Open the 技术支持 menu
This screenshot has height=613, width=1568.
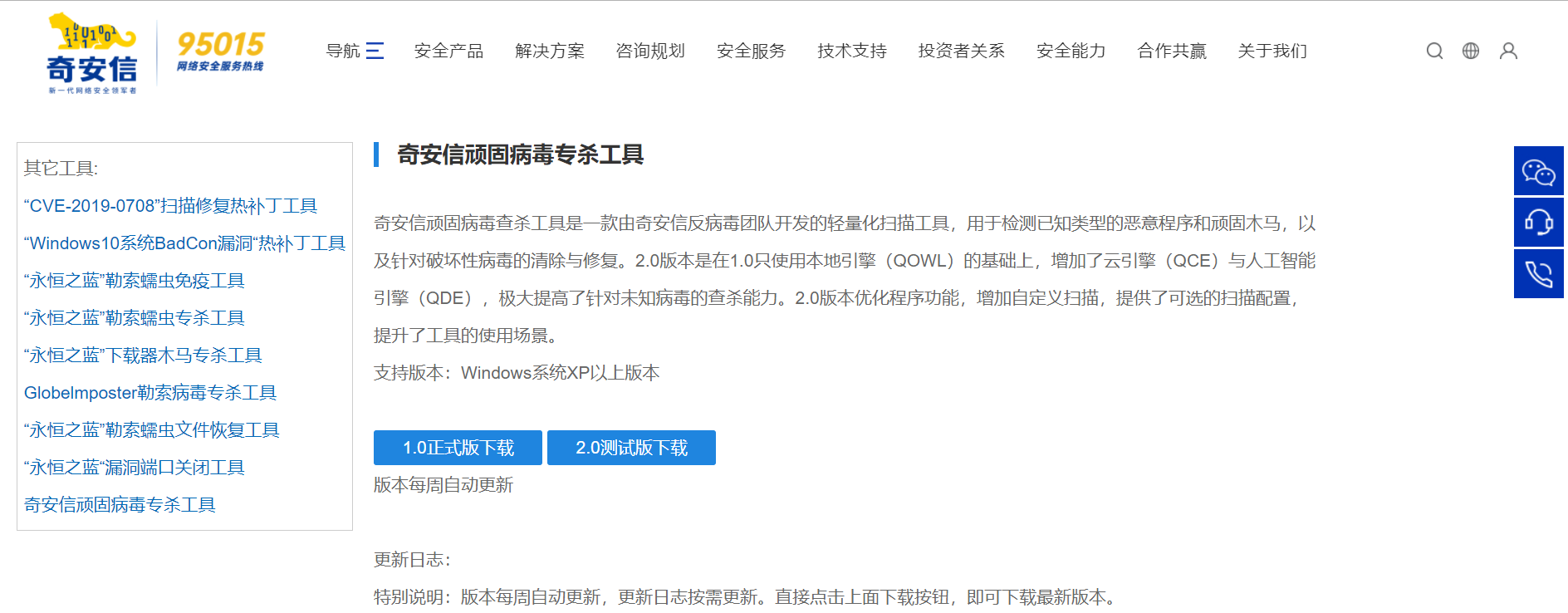click(852, 51)
